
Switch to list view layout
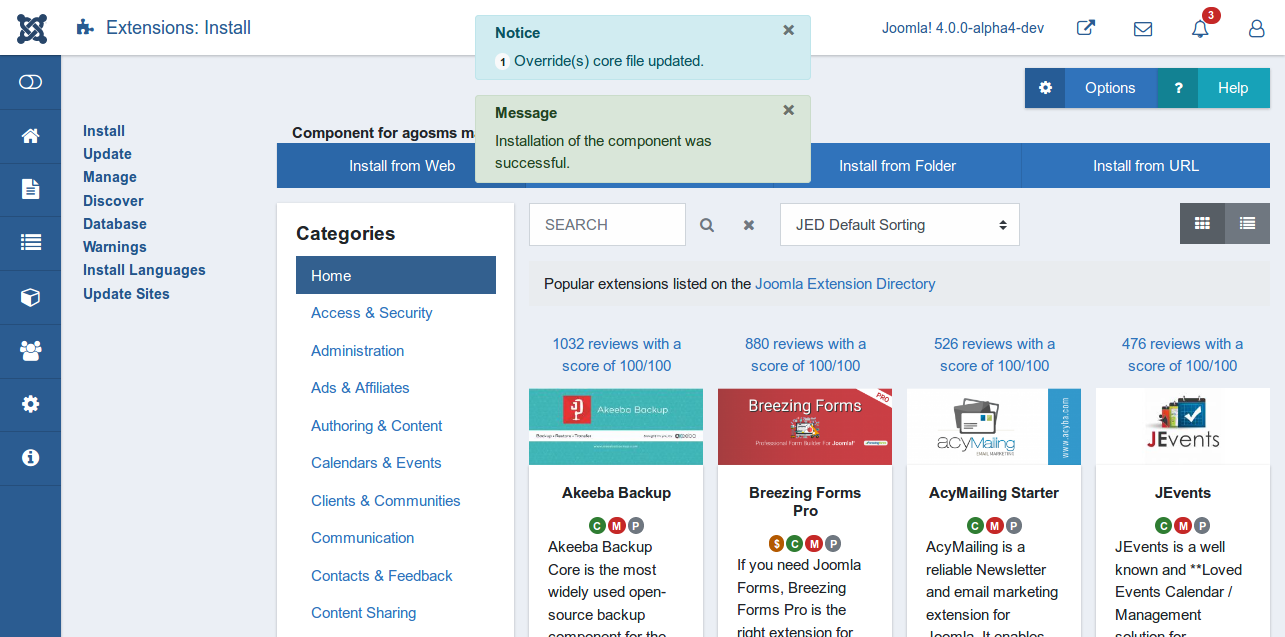(x=1247, y=223)
